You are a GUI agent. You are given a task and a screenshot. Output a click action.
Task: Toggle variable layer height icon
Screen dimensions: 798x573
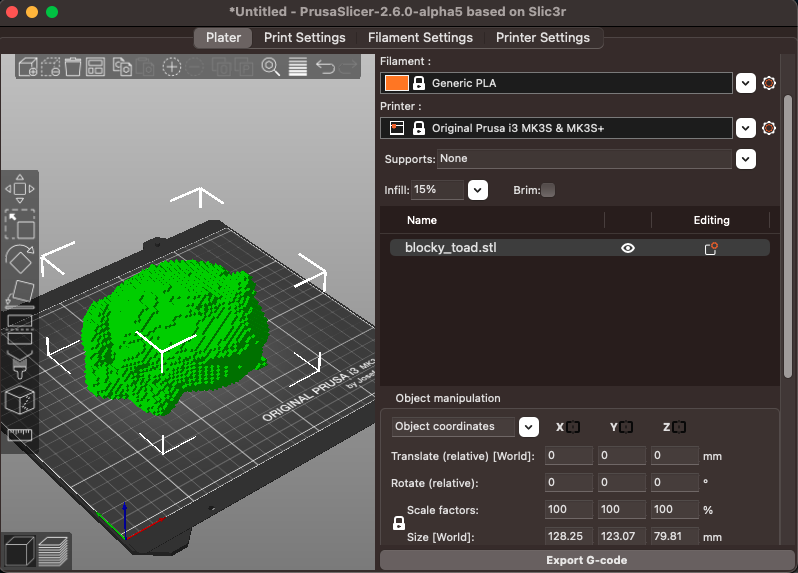pos(298,67)
